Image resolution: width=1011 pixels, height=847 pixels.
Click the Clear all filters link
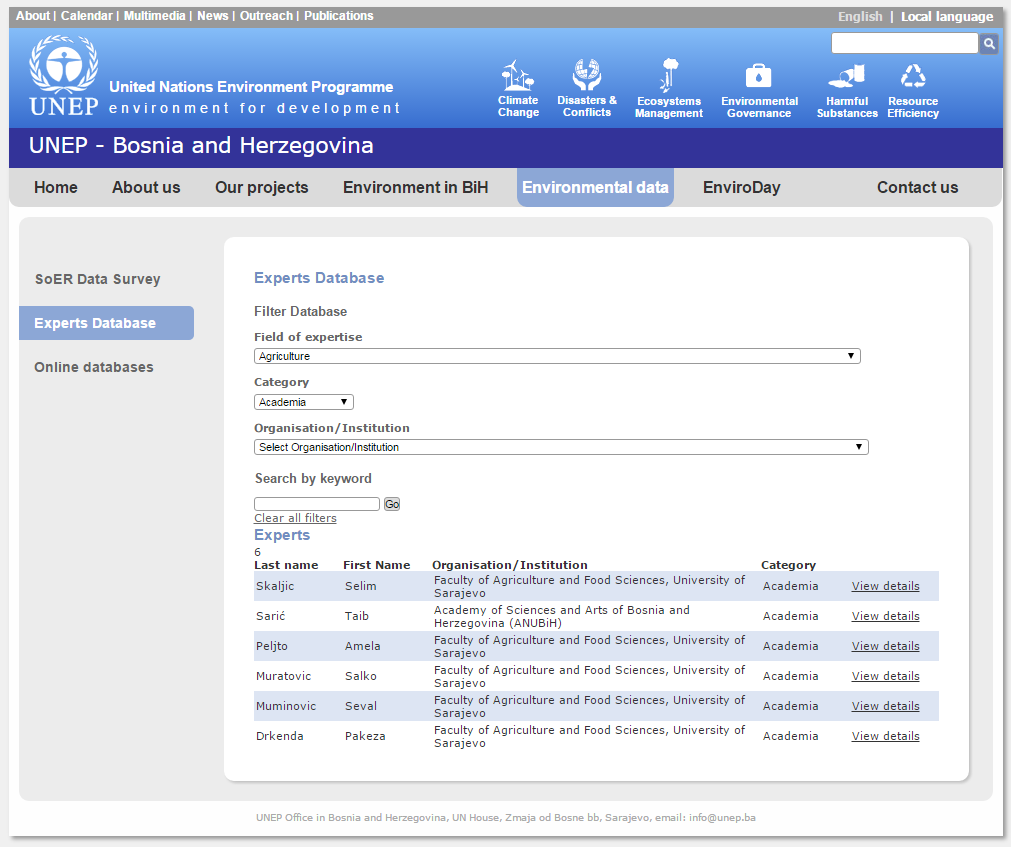click(295, 518)
